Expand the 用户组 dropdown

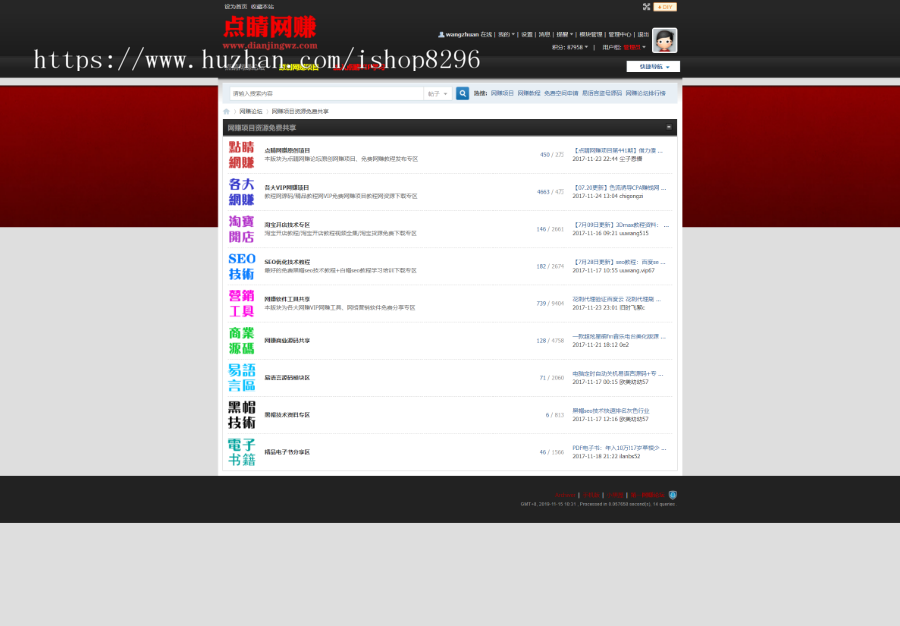tap(624, 47)
